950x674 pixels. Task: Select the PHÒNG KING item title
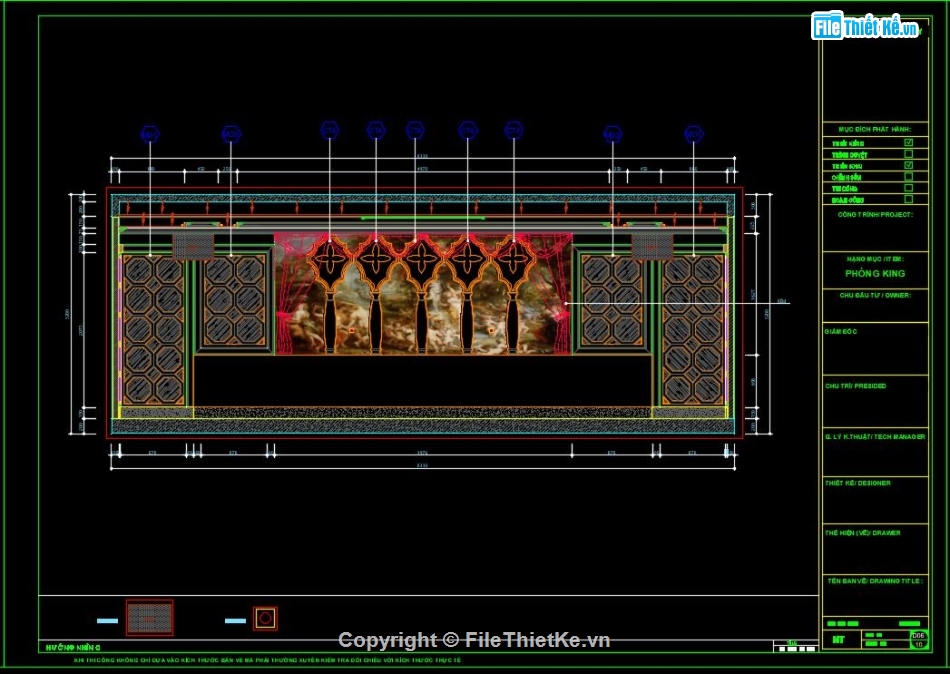[875, 273]
